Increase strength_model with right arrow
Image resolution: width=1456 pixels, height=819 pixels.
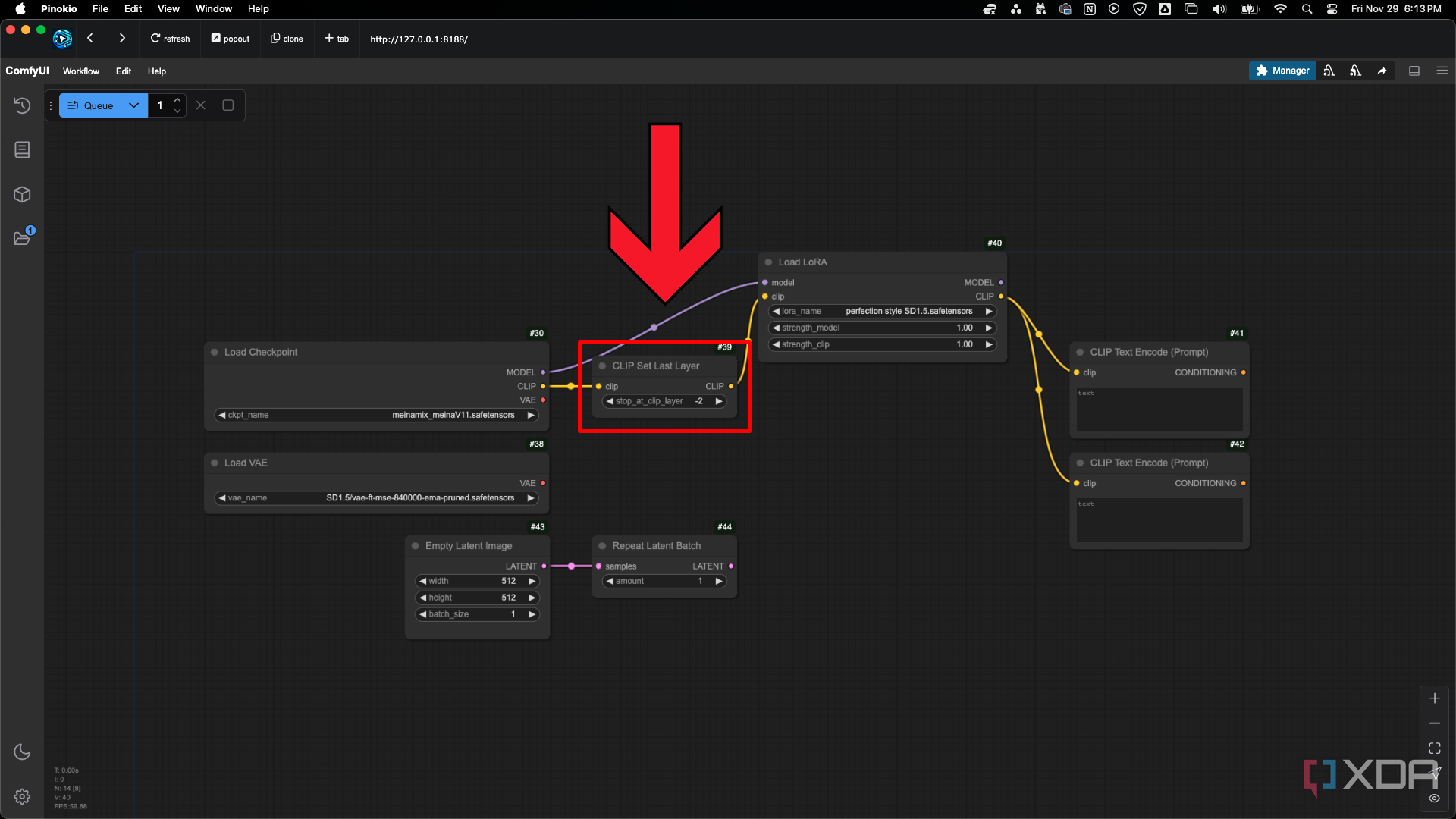989,328
